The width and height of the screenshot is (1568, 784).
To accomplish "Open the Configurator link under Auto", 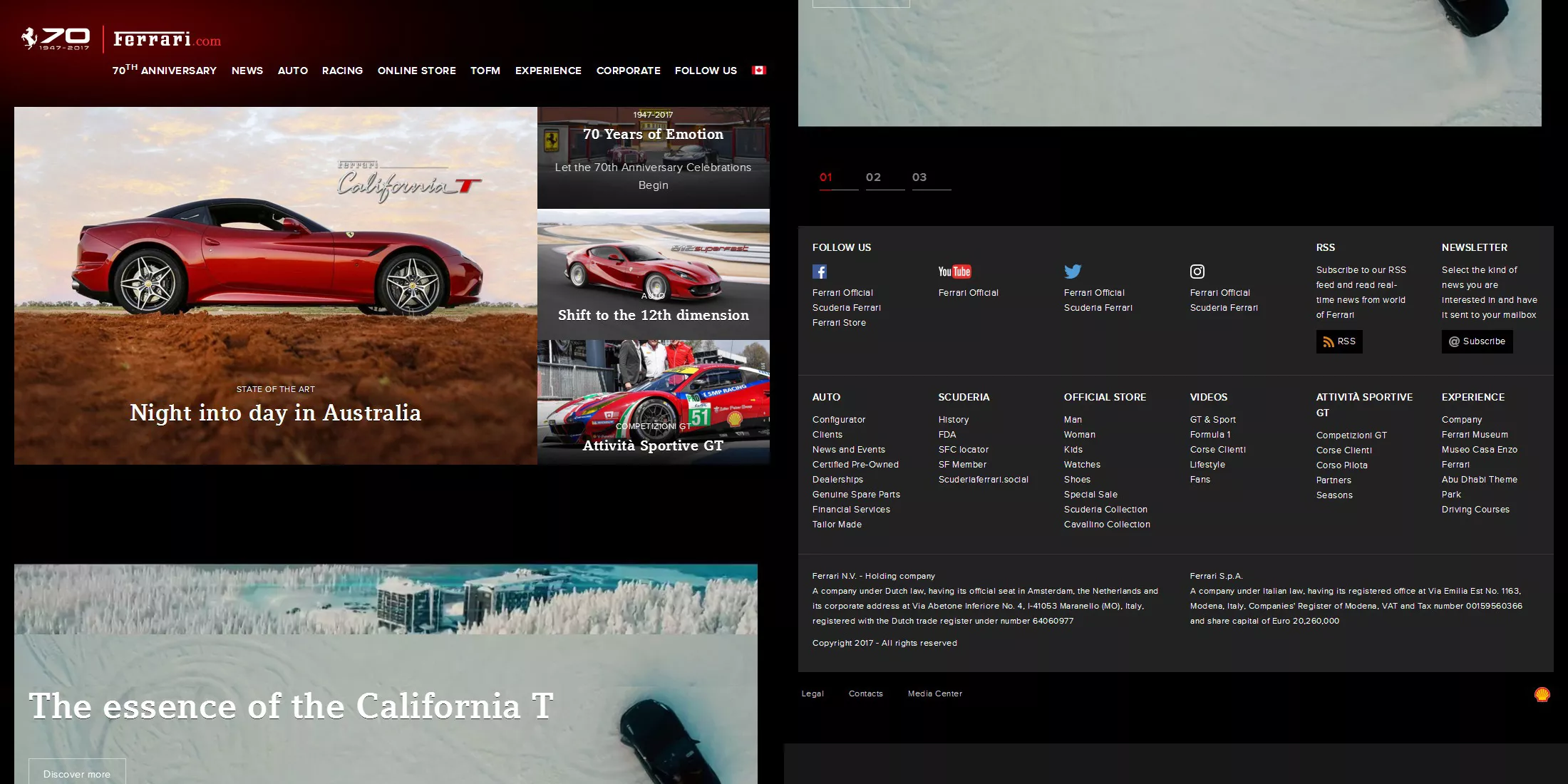I will (839, 420).
